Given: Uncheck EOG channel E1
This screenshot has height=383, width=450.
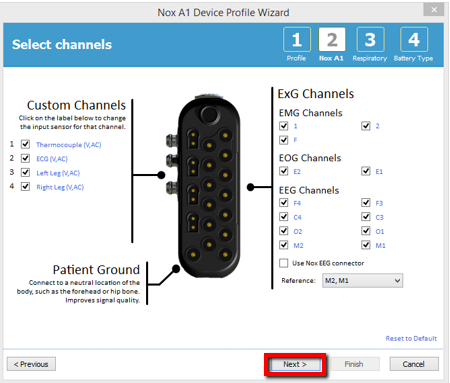Looking at the screenshot, I should pos(366,171).
